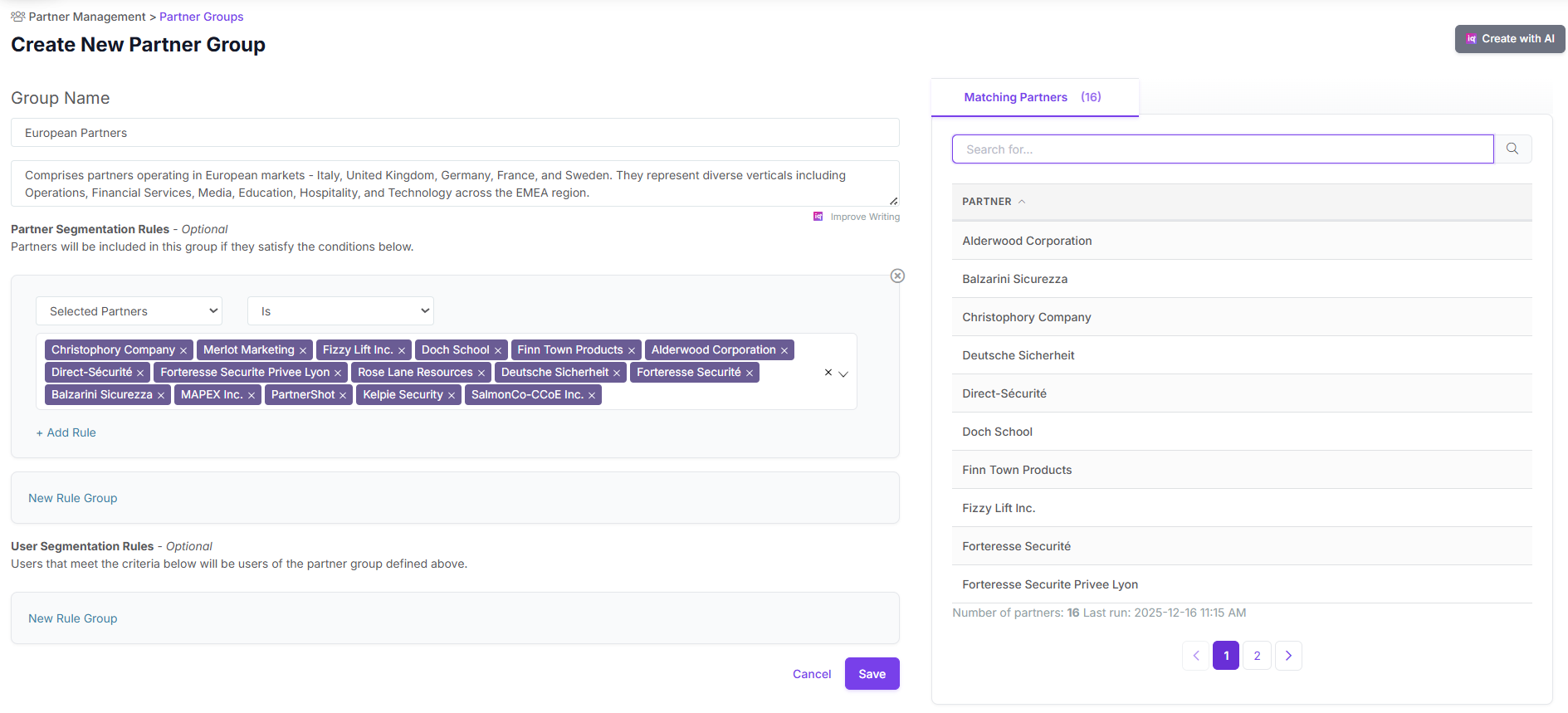Remove Kelpie Security tag
The width and height of the screenshot is (1568, 713).
[x=452, y=396]
